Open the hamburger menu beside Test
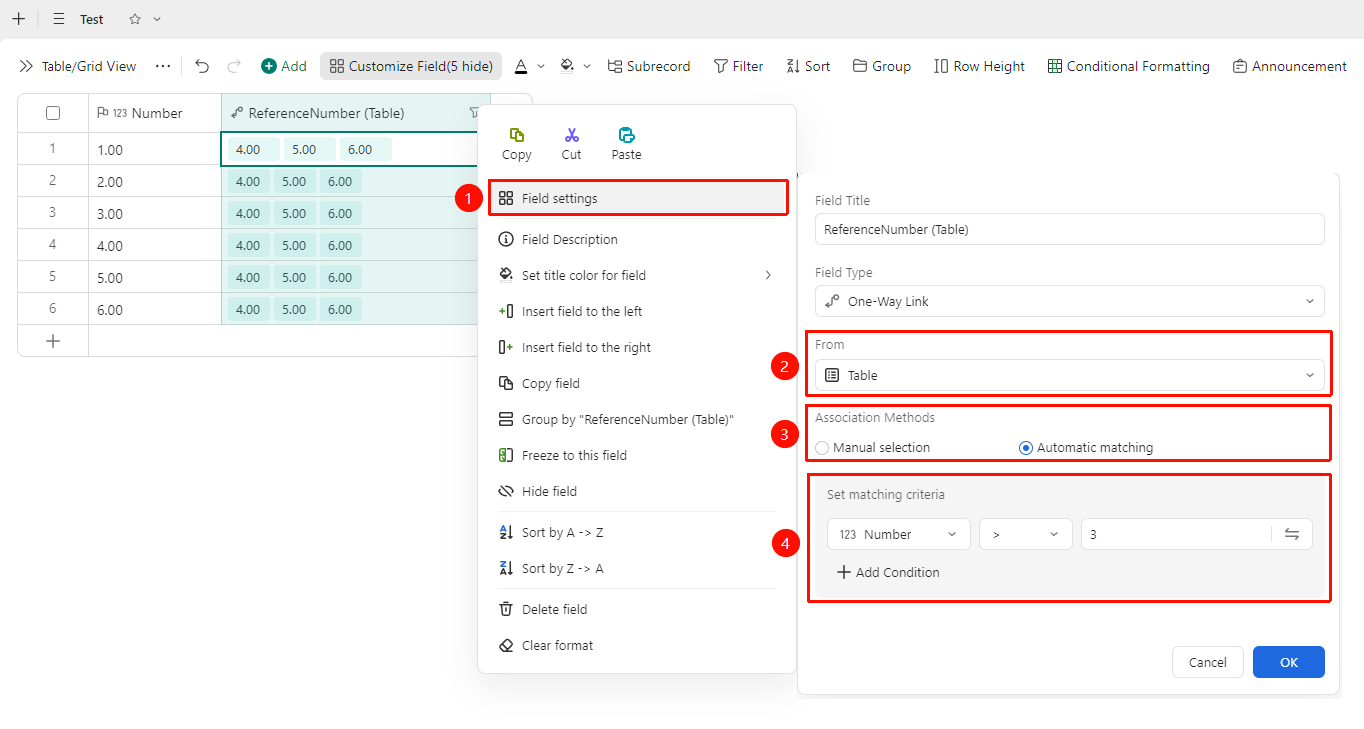This screenshot has height=729, width=1364. pos(59,19)
